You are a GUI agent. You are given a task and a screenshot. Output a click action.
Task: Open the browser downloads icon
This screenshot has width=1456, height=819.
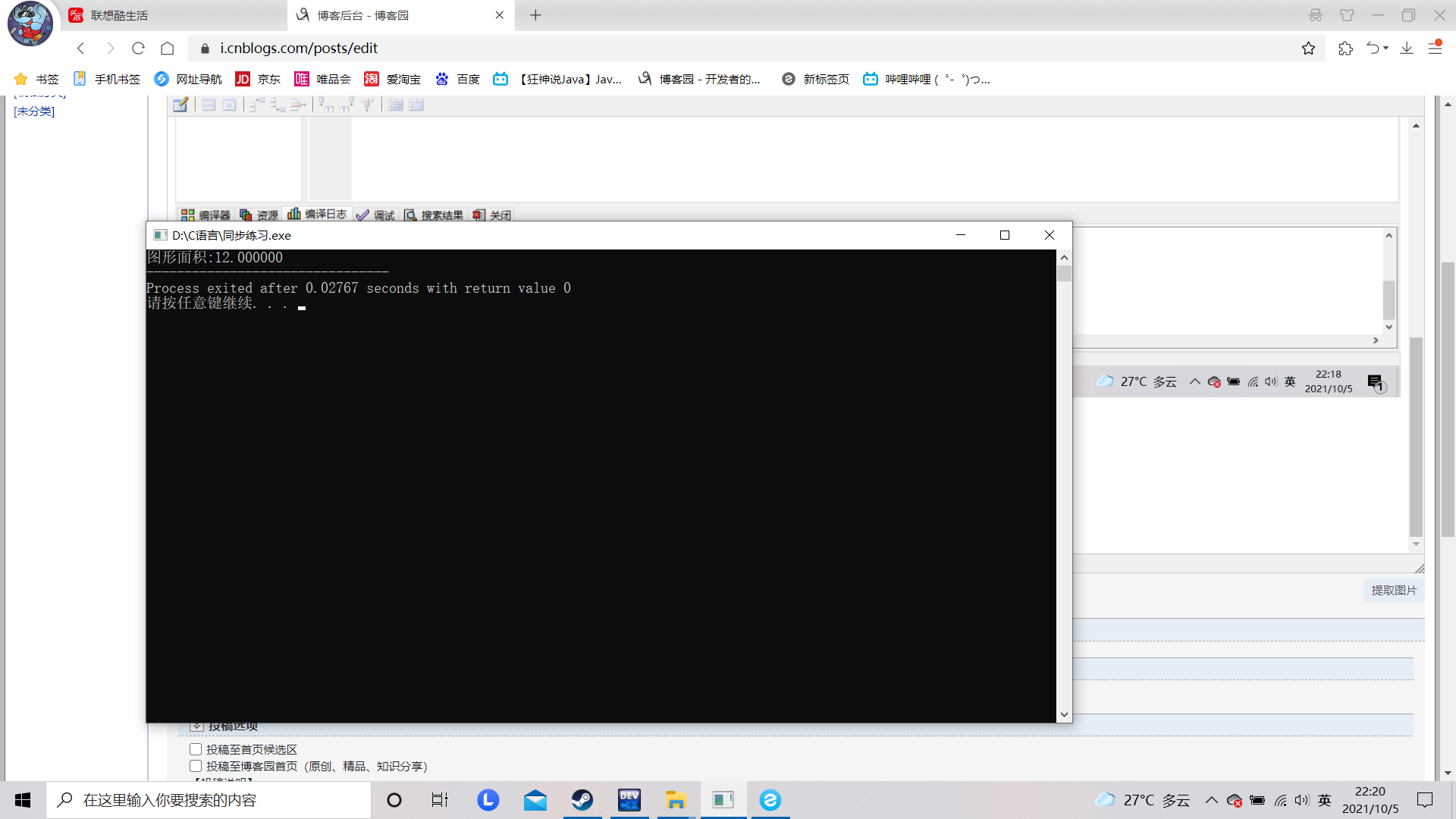tap(1407, 49)
